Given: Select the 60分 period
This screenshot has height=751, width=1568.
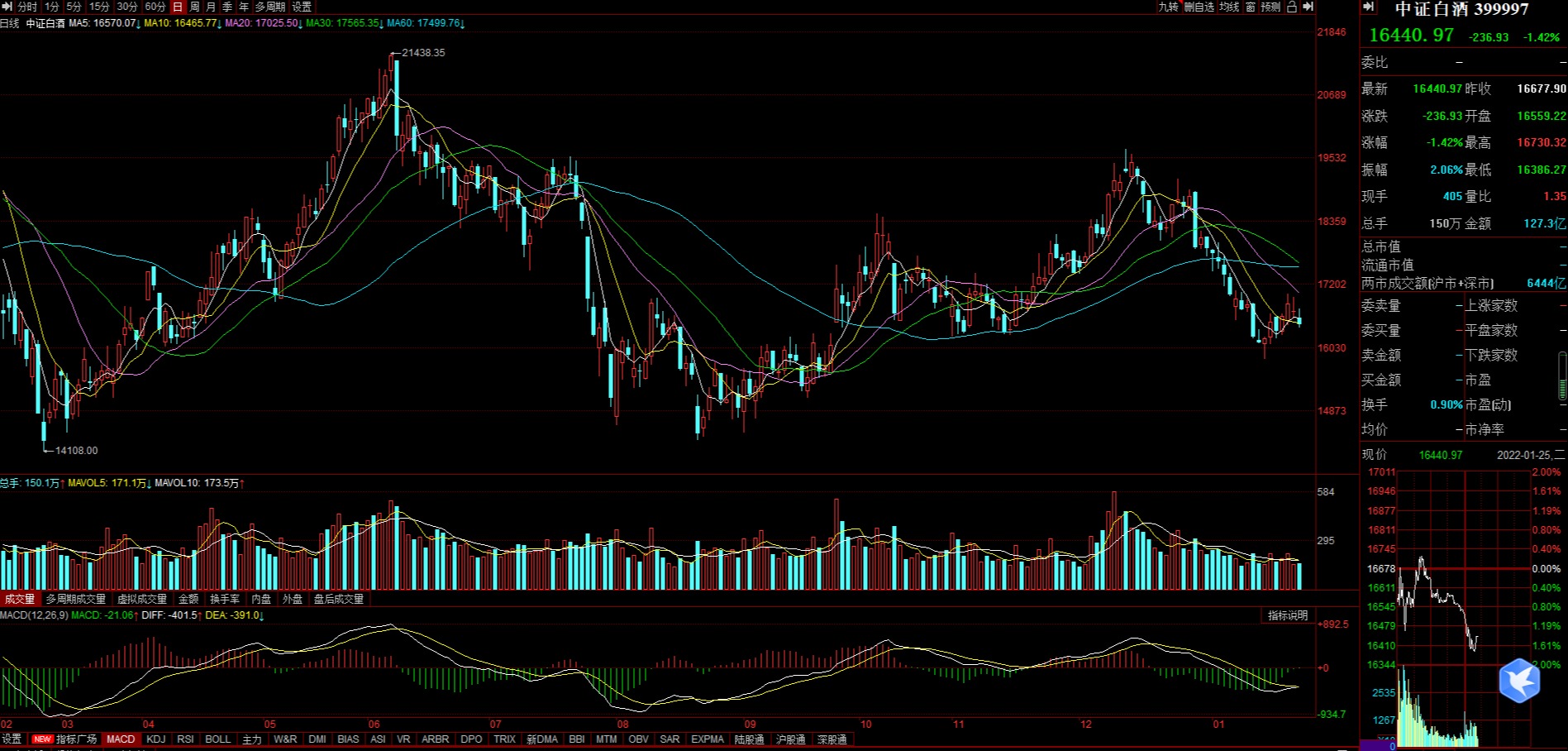Looking at the screenshot, I should (x=155, y=7).
